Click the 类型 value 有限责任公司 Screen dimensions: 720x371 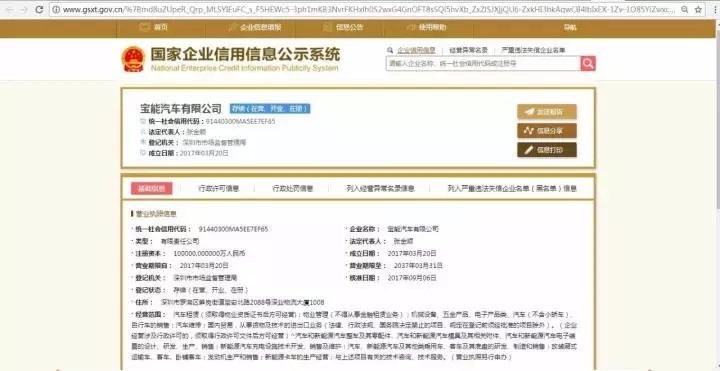[180, 241]
